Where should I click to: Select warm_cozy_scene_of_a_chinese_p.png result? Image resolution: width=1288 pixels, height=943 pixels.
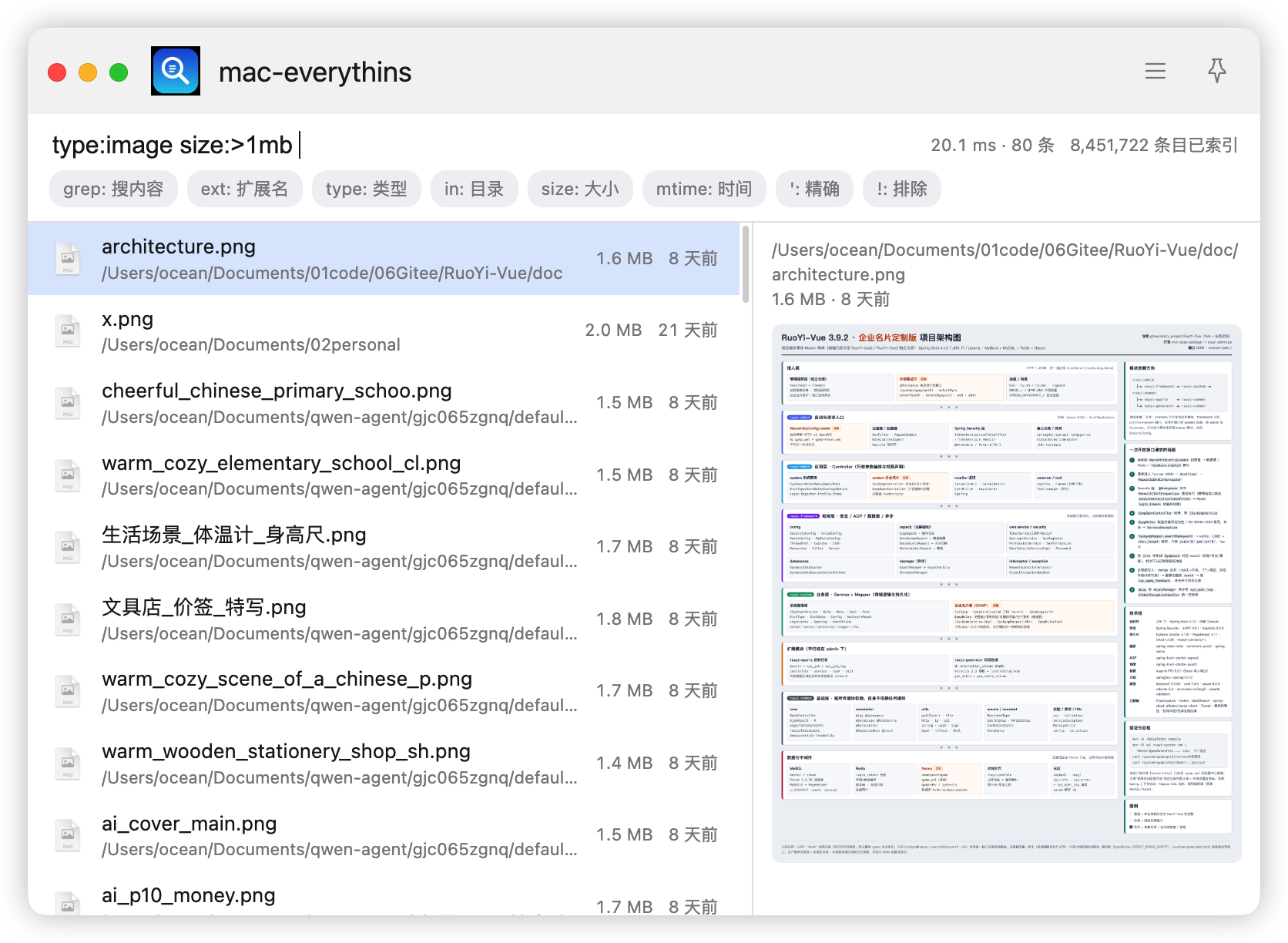coord(384,691)
